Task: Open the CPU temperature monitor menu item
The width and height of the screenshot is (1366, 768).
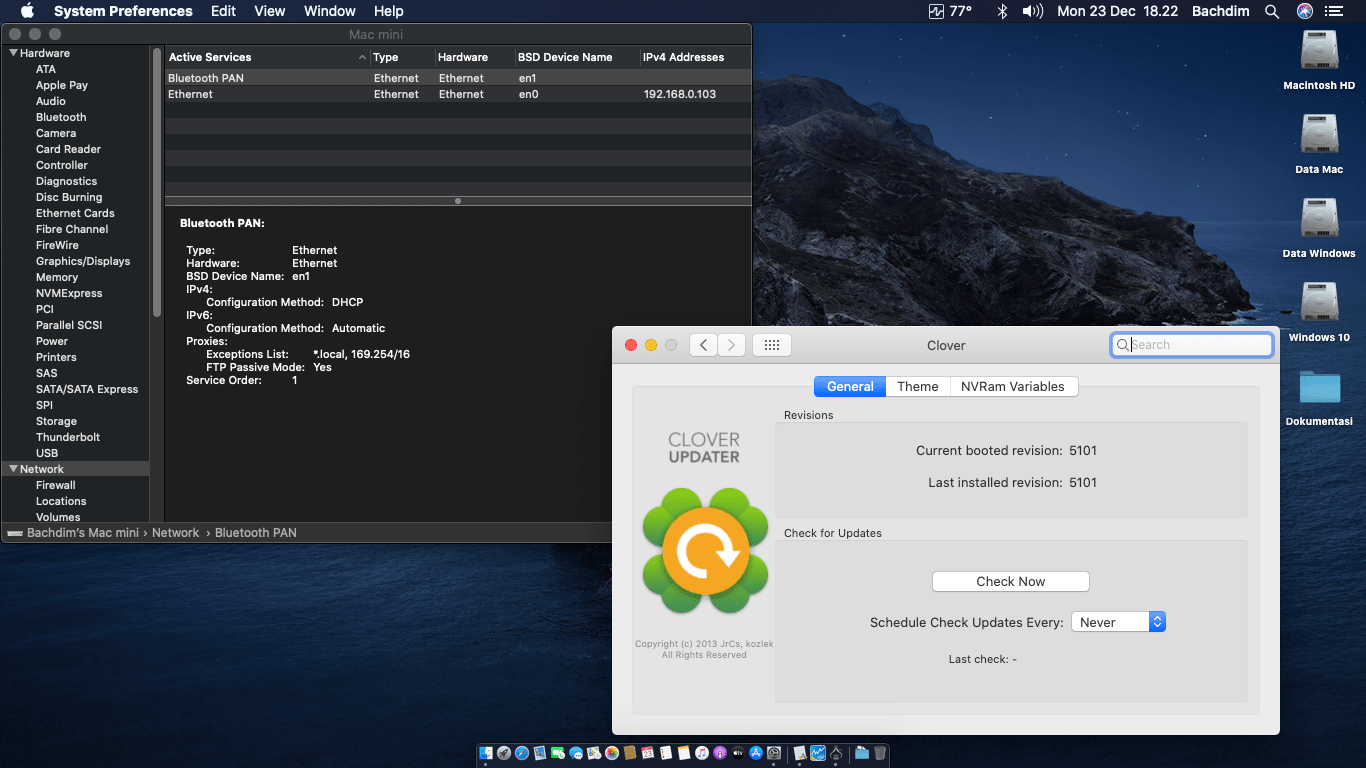Action: click(950, 11)
